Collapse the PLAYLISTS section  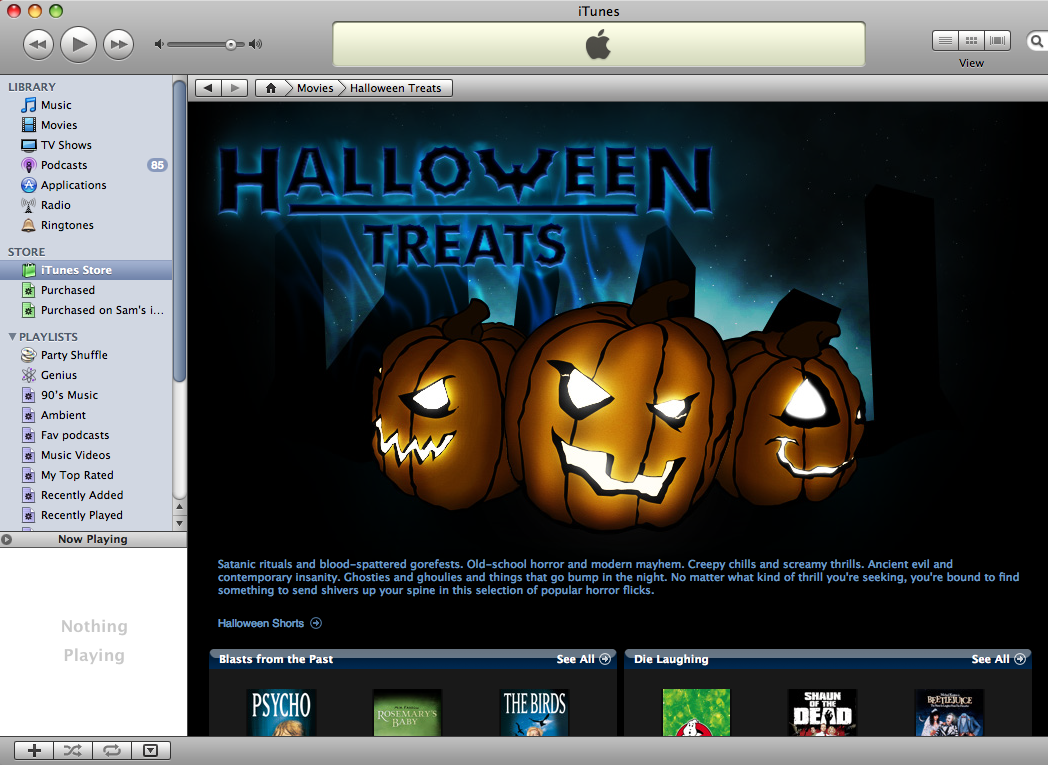coord(12,337)
